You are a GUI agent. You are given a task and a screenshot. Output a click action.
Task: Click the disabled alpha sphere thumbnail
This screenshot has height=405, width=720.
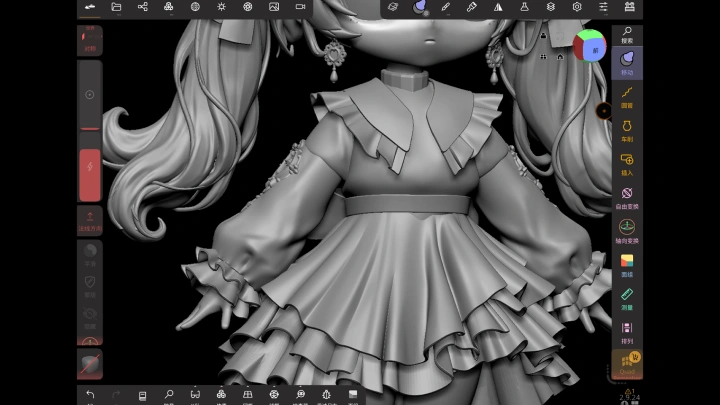[x=90, y=364]
